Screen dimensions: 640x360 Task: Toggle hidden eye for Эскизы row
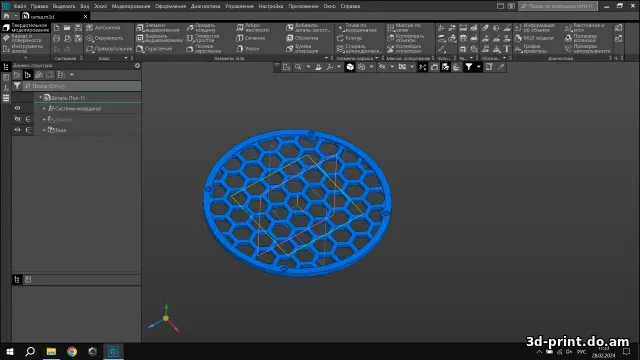click(x=18, y=119)
